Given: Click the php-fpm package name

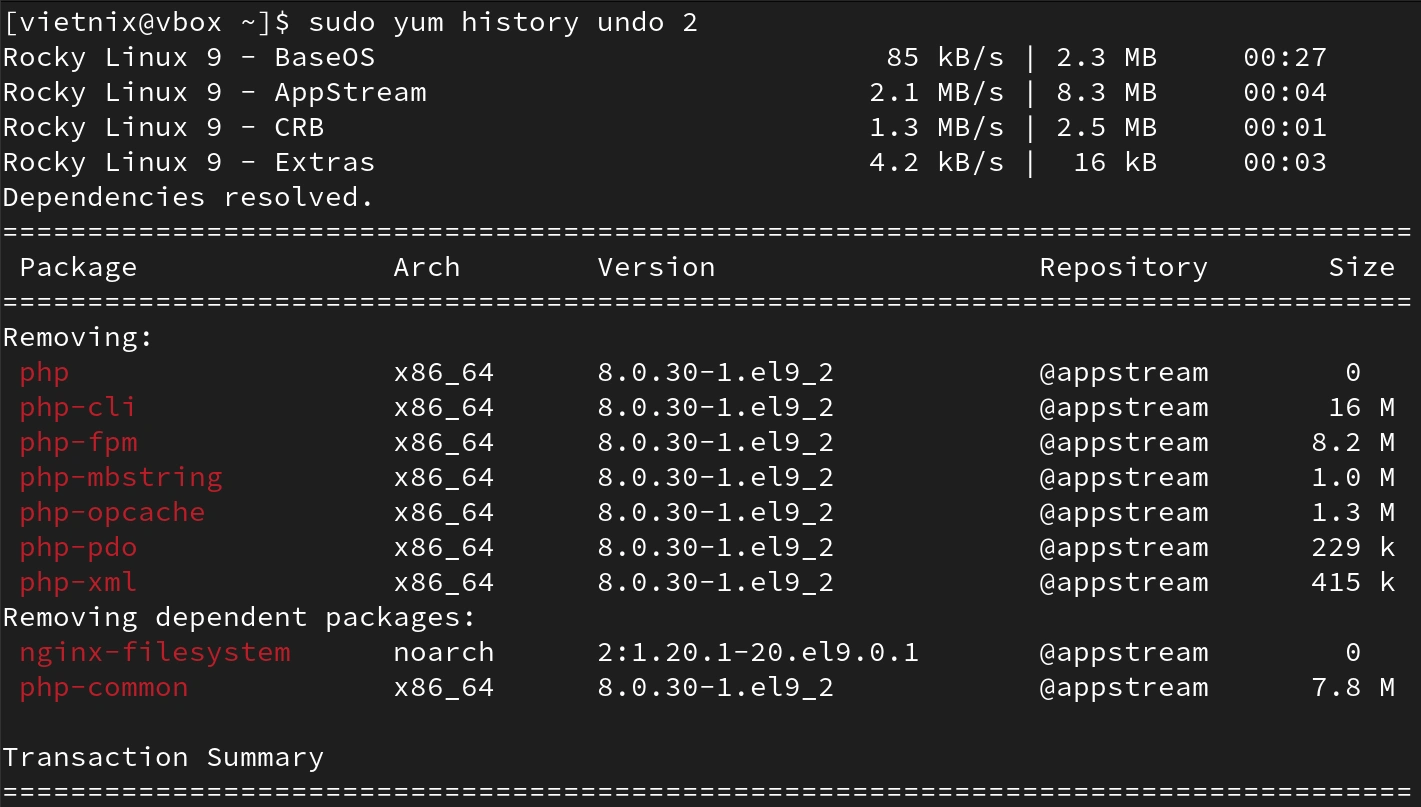Looking at the screenshot, I should (78, 443).
